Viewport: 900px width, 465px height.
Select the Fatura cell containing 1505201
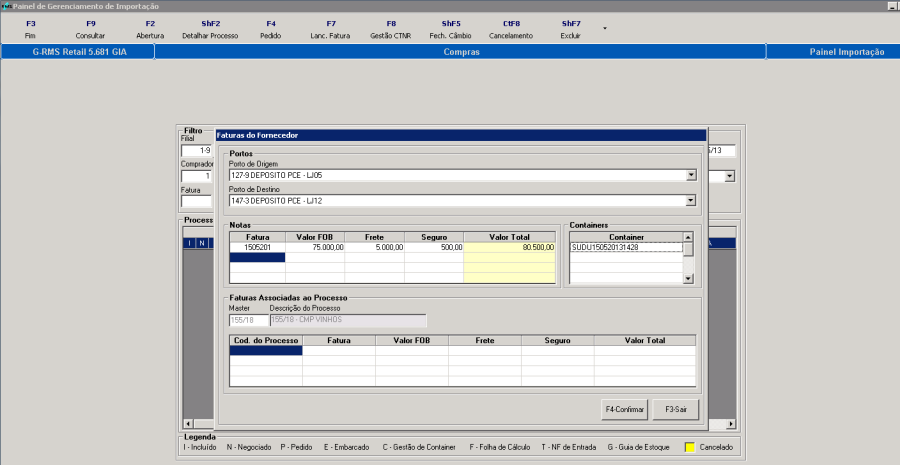(x=257, y=246)
